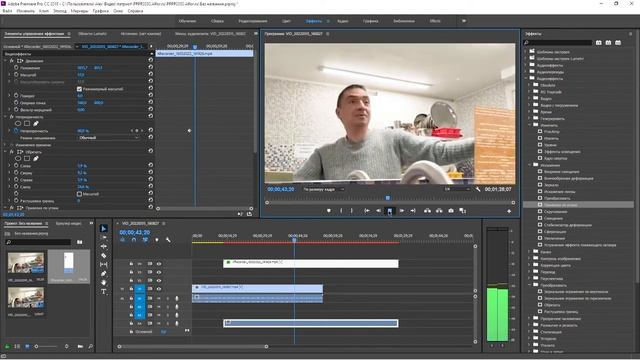Image resolution: width=640 pixels, height=360 pixels.
Task: Toggle linked selection in timeline
Action: point(145,240)
